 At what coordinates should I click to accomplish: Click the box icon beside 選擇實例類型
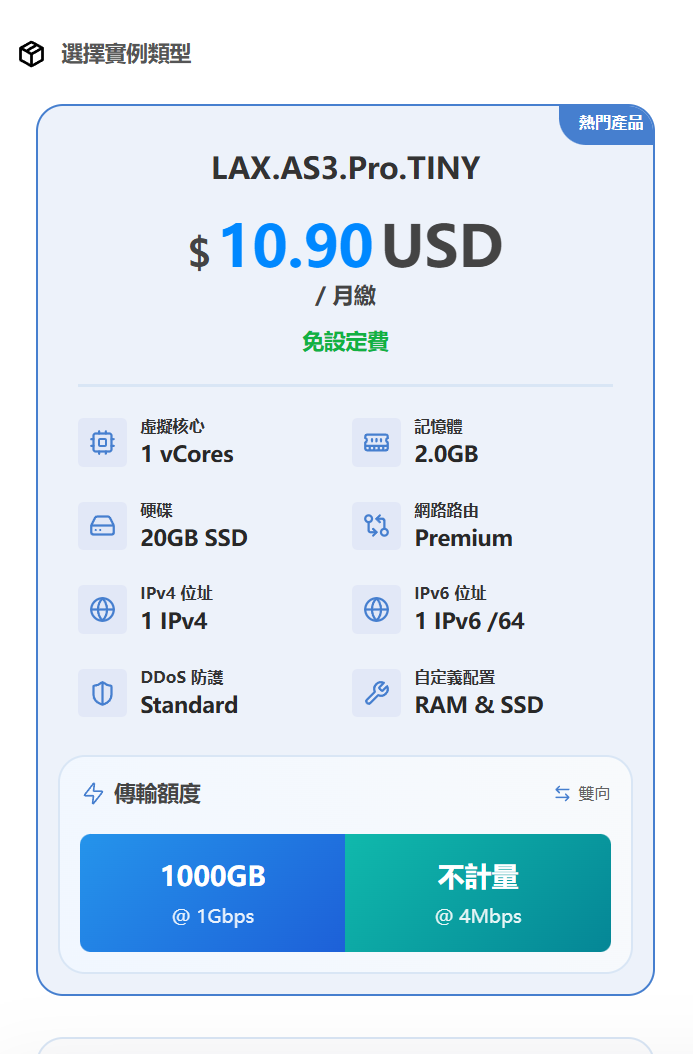pos(31,54)
